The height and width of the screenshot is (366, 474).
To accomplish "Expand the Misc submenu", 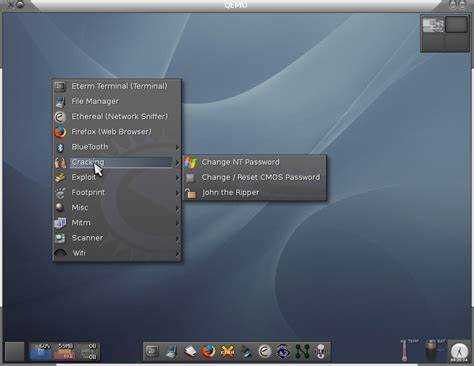I will pyautogui.click(x=117, y=208).
